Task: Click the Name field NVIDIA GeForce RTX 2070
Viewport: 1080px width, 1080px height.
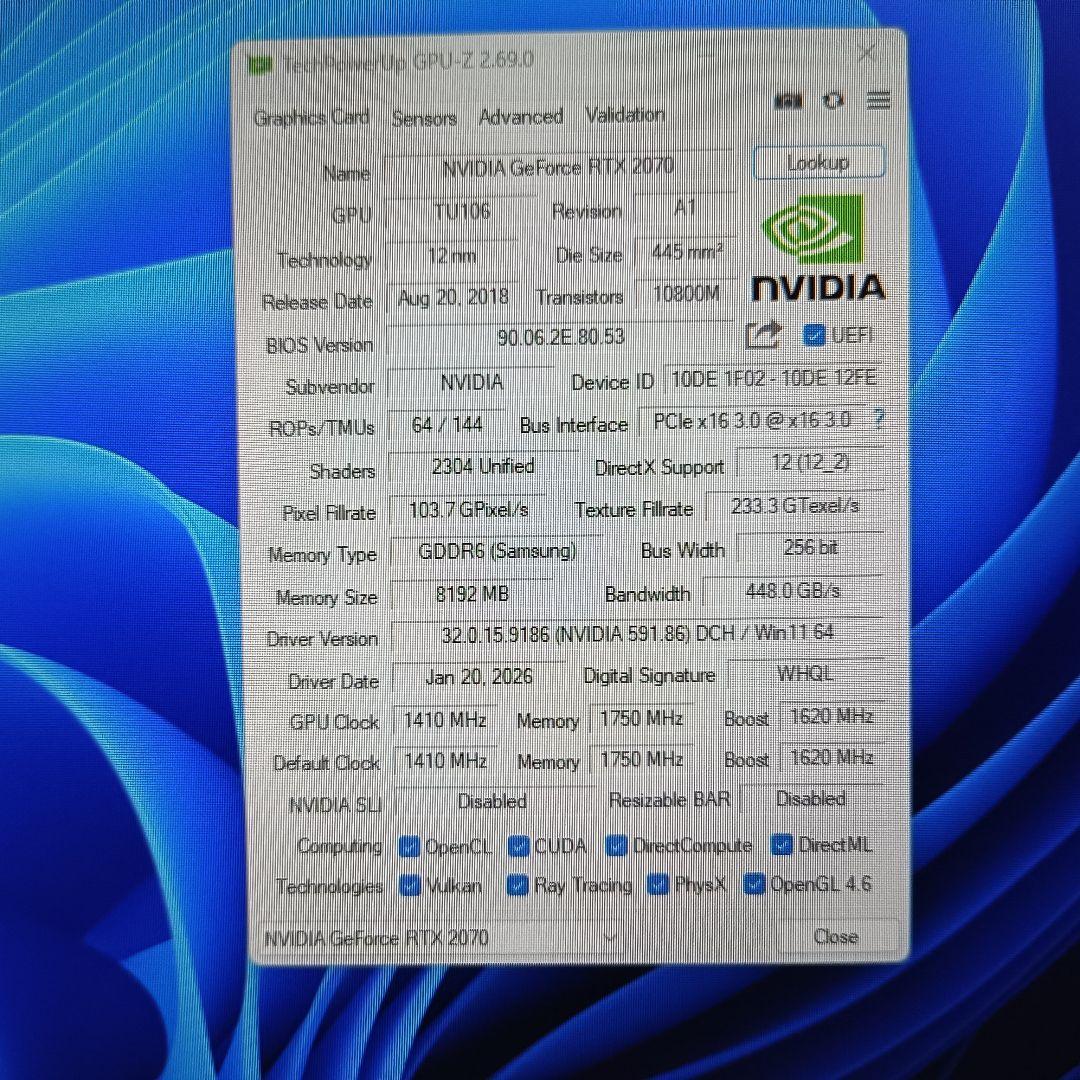Action: [x=558, y=167]
